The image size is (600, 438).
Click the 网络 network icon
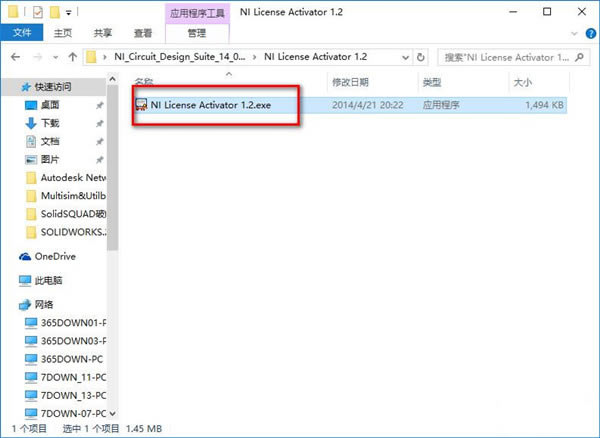pyautogui.click(x=25, y=304)
